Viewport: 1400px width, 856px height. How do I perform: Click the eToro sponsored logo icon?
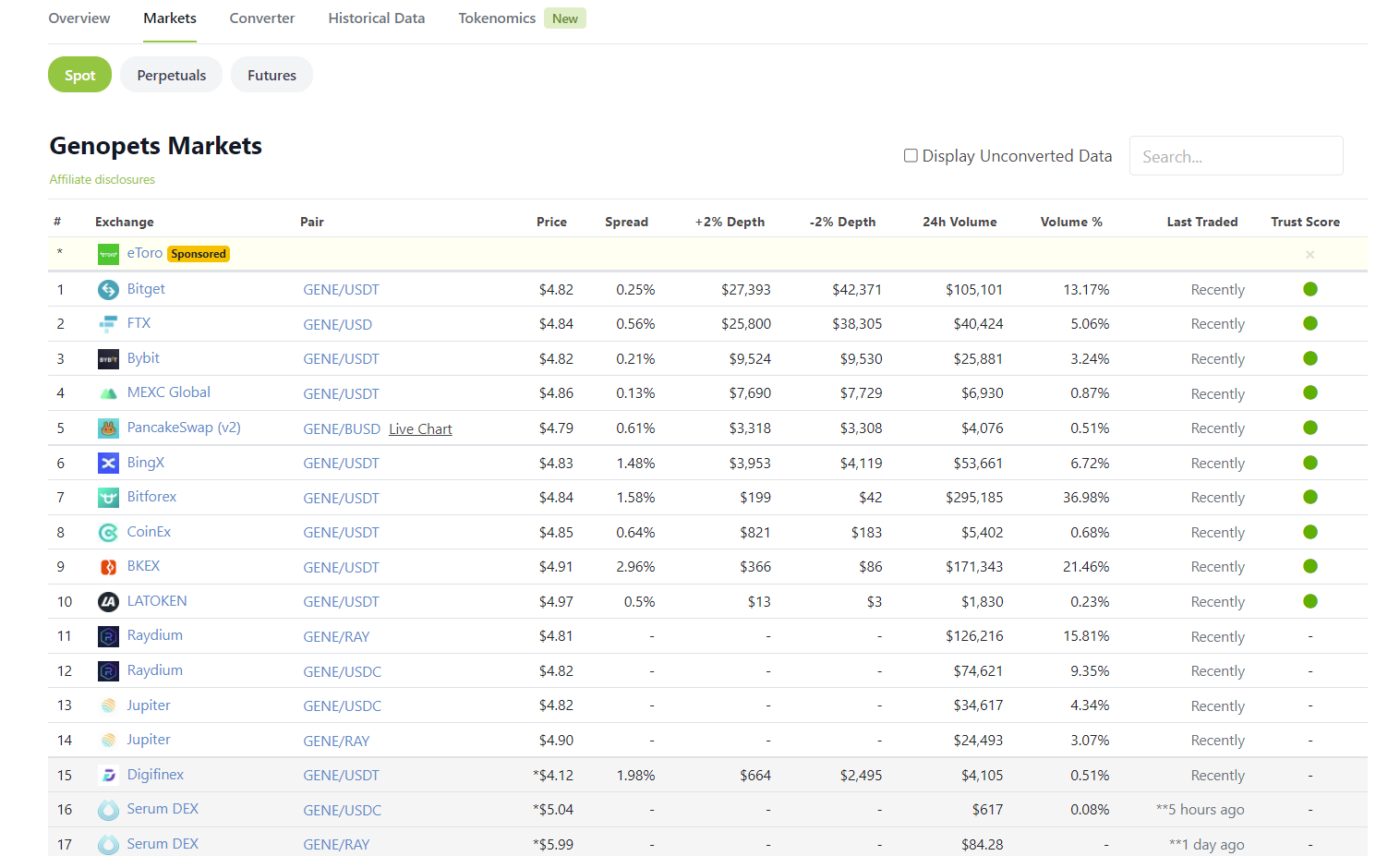coord(108,254)
